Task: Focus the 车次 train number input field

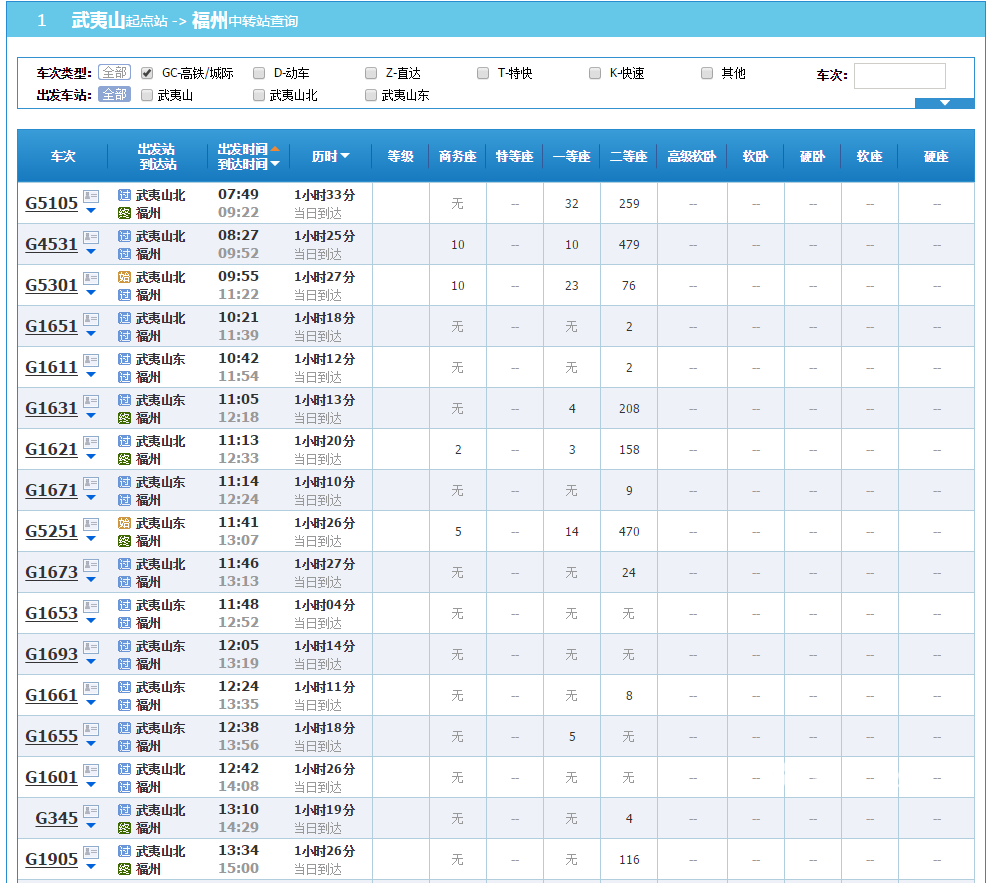Action: (900, 76)
